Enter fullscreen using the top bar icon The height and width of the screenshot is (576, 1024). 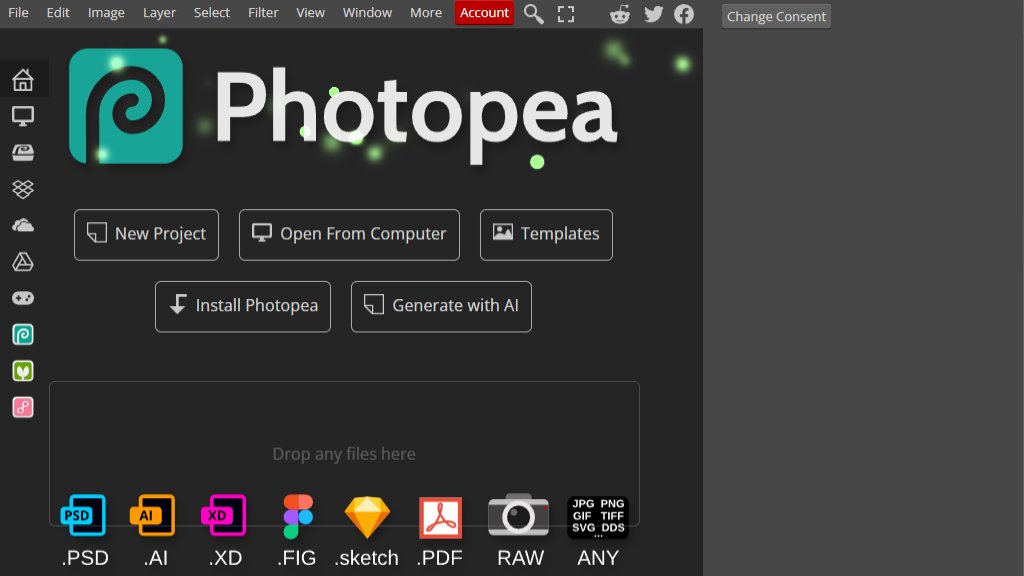565,14
